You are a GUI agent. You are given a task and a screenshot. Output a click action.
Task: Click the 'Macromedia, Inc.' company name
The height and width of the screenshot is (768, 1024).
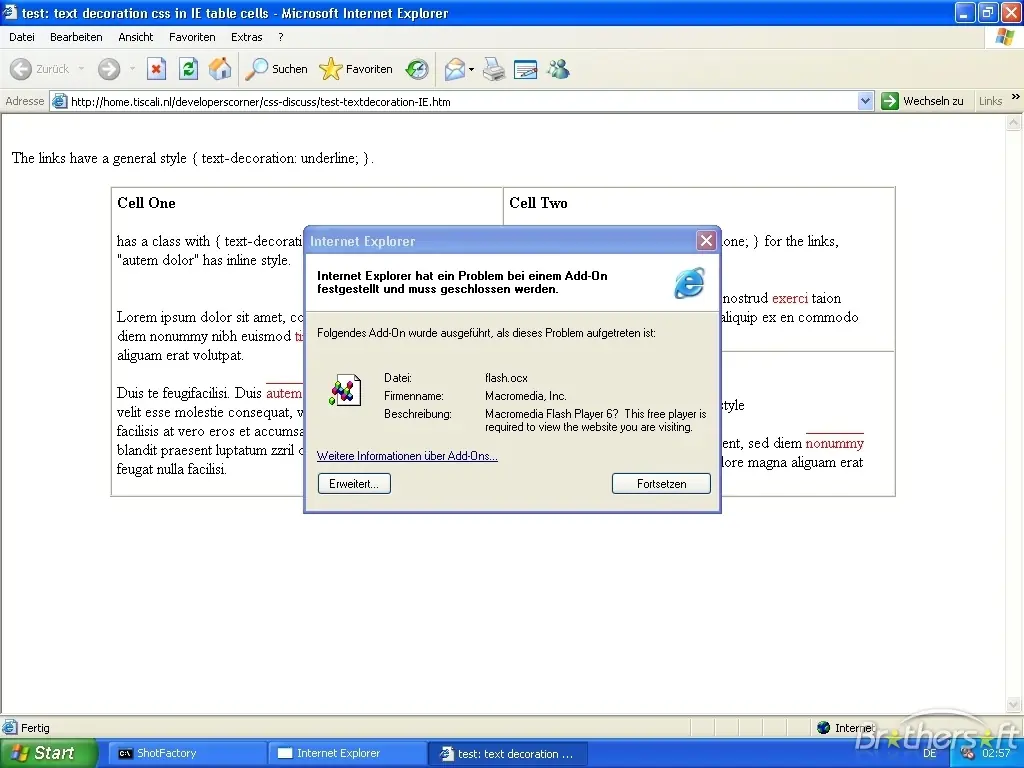pyautogui.click(x=526, y=396)
